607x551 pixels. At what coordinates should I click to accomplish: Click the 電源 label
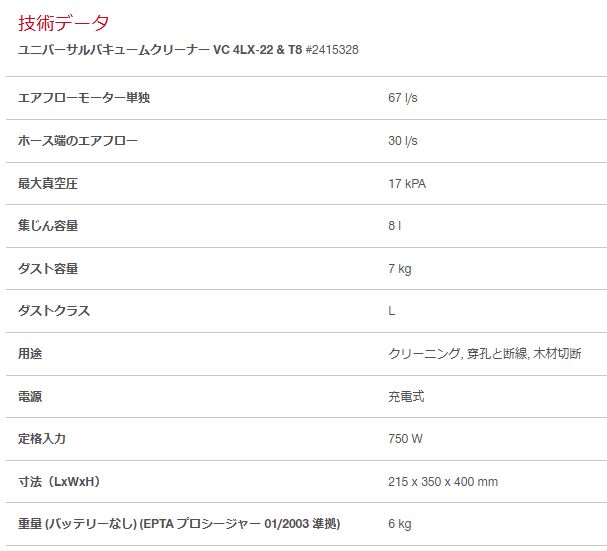tap(30, 397)
